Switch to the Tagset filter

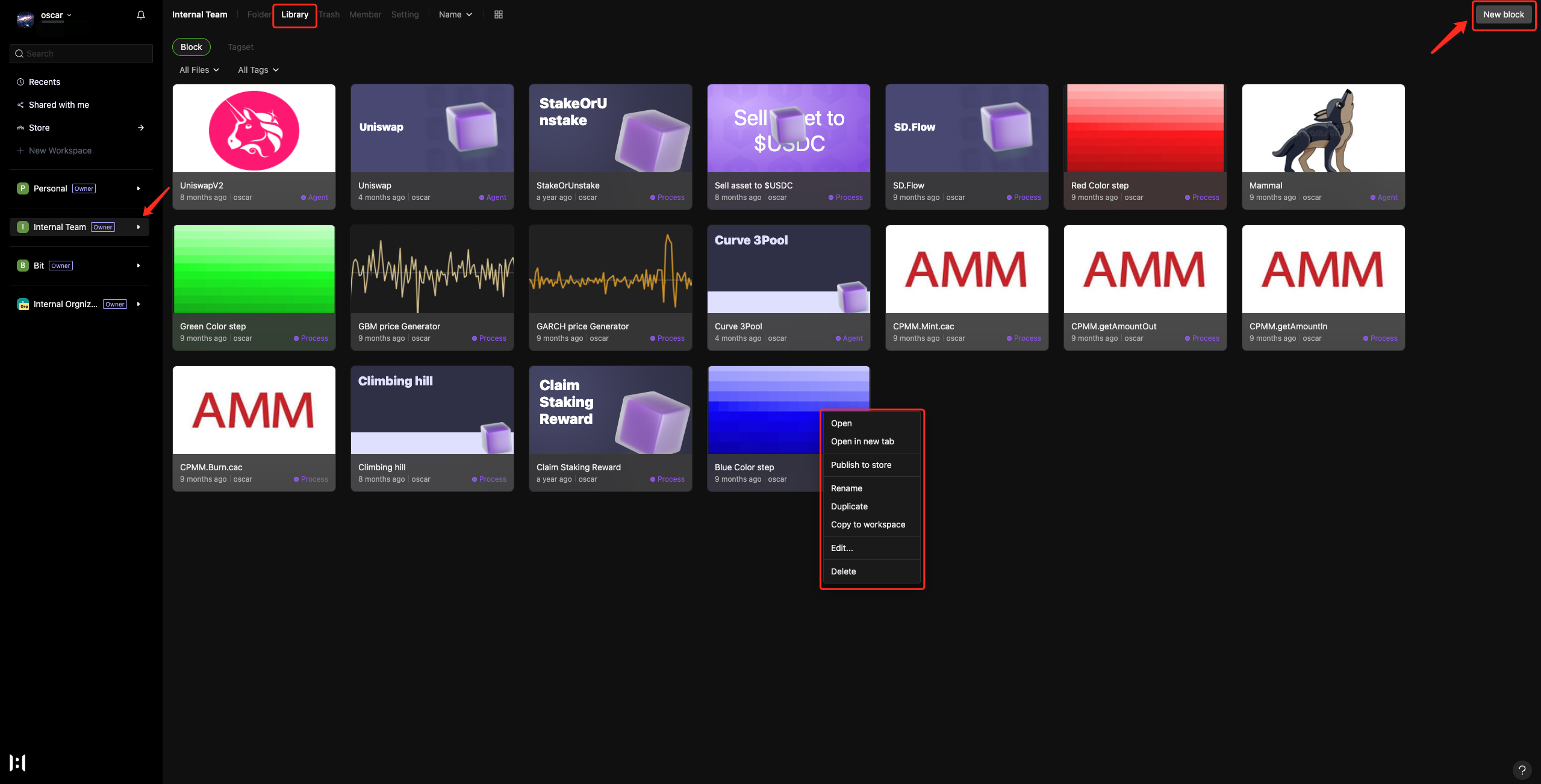pos(240,47)
